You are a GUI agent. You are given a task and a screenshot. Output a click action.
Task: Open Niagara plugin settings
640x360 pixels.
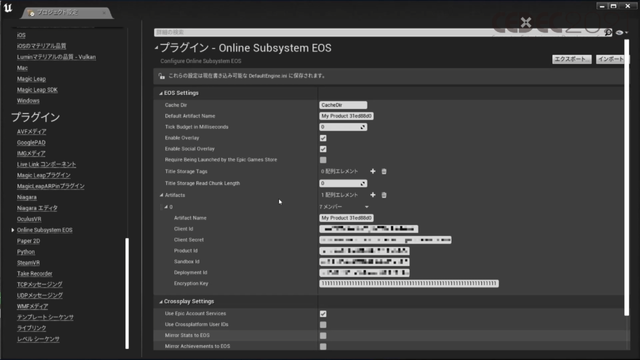(27, 198)
